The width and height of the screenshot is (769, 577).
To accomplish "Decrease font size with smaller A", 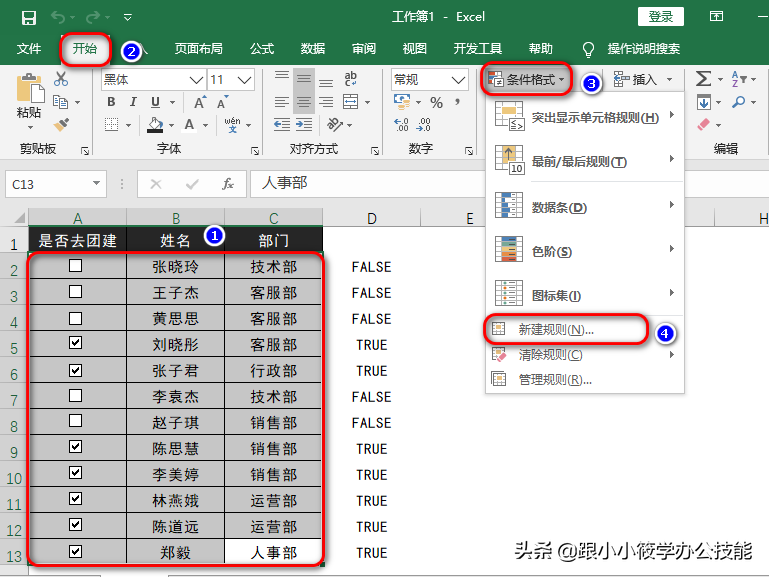I will [222, 102].
